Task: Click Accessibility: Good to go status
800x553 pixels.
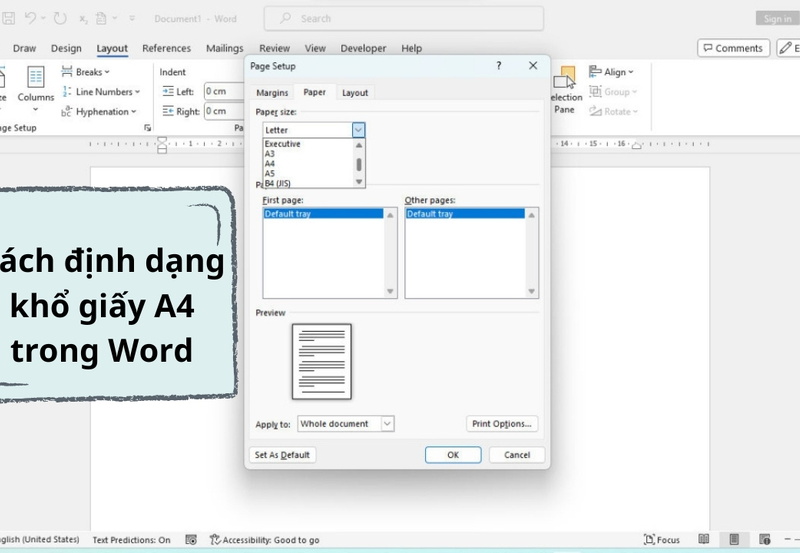Action: (265, 540)
